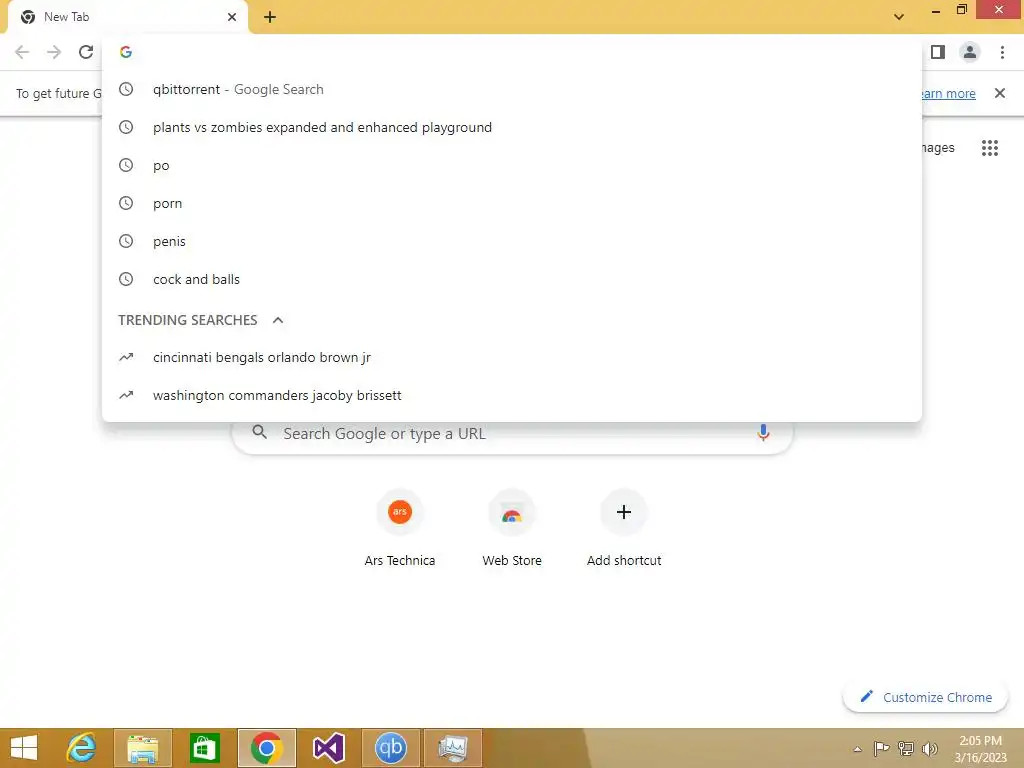Open Visual Studio from taskbar

328,748
